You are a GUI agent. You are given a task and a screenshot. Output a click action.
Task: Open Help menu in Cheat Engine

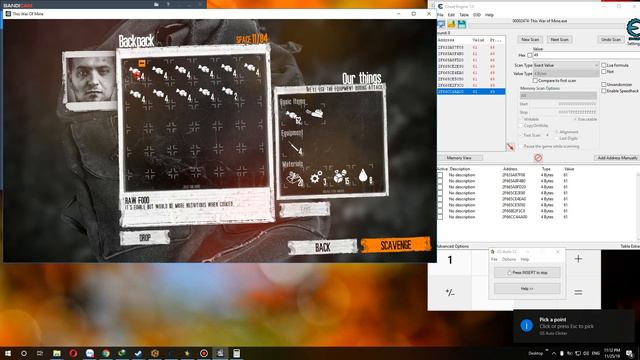489,15
